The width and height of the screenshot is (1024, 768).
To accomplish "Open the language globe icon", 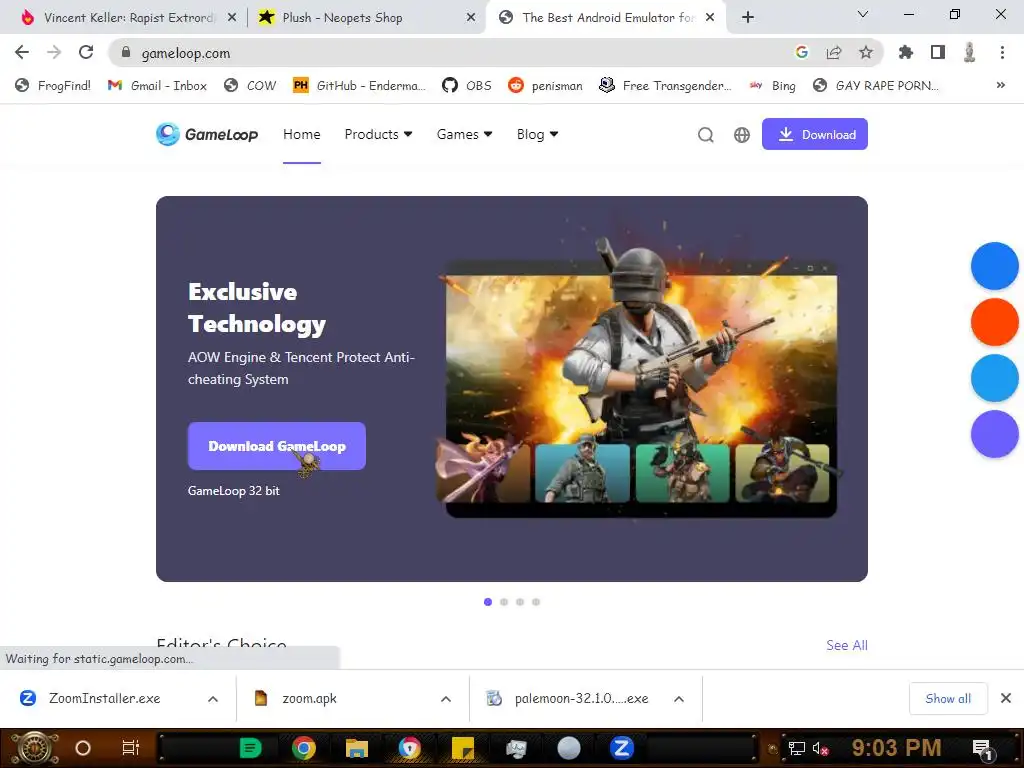I will click(742, 135).
